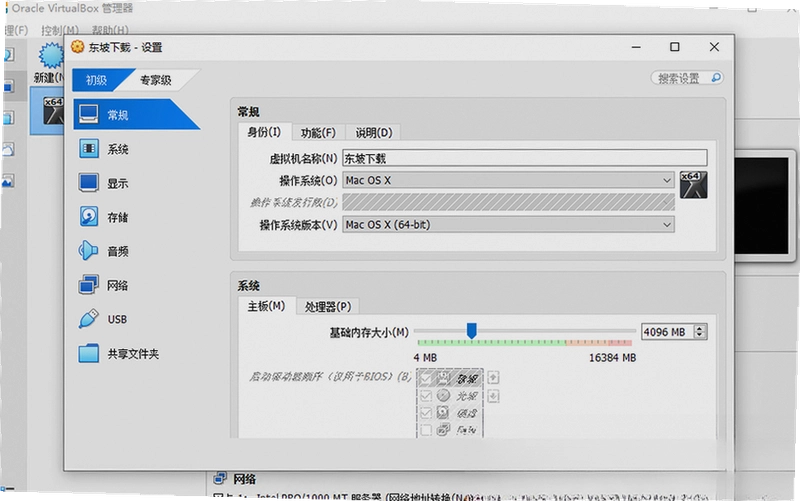Click the 新建 icon in VirtualBox manager

pos(51,56)
